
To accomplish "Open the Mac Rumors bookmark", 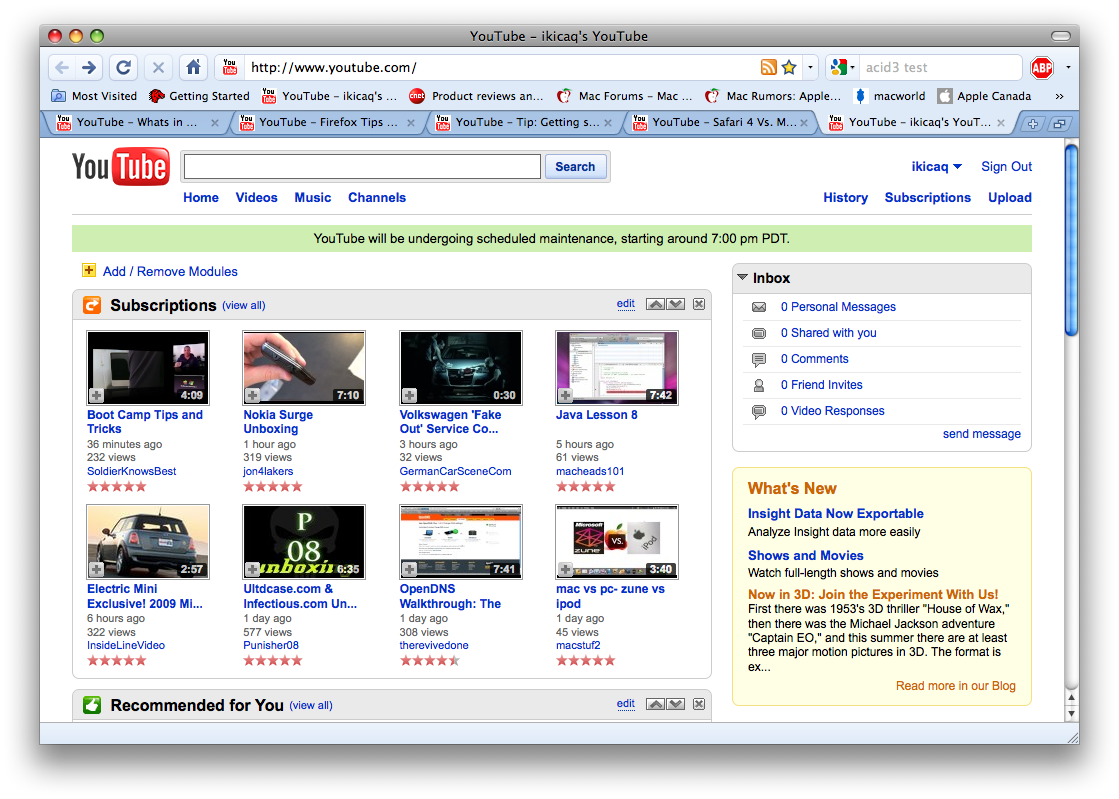I will (x=773, y=96).
